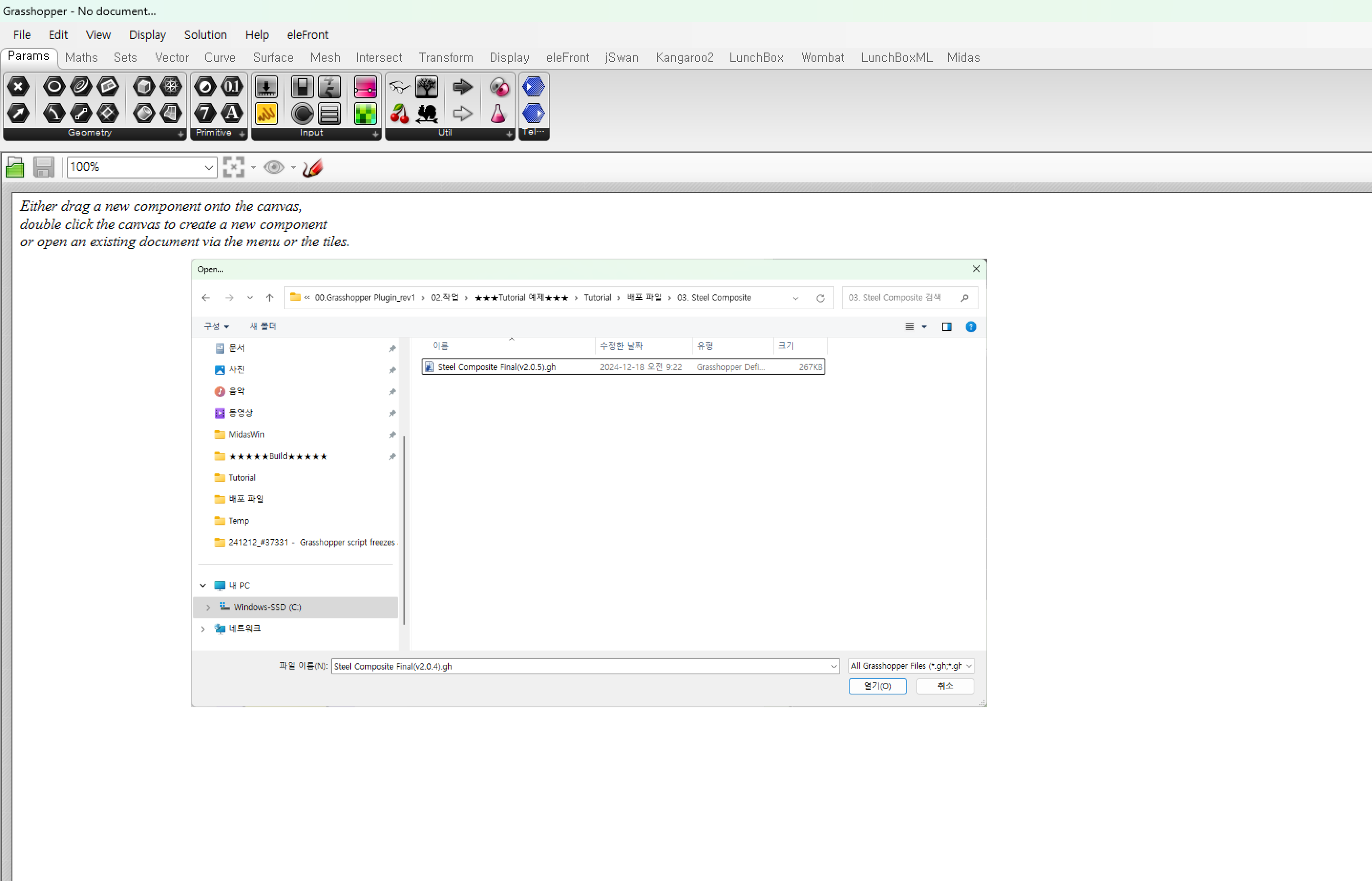Pick the green checkered input icon
1372x881 pixels.
click(x=365, y=113)
